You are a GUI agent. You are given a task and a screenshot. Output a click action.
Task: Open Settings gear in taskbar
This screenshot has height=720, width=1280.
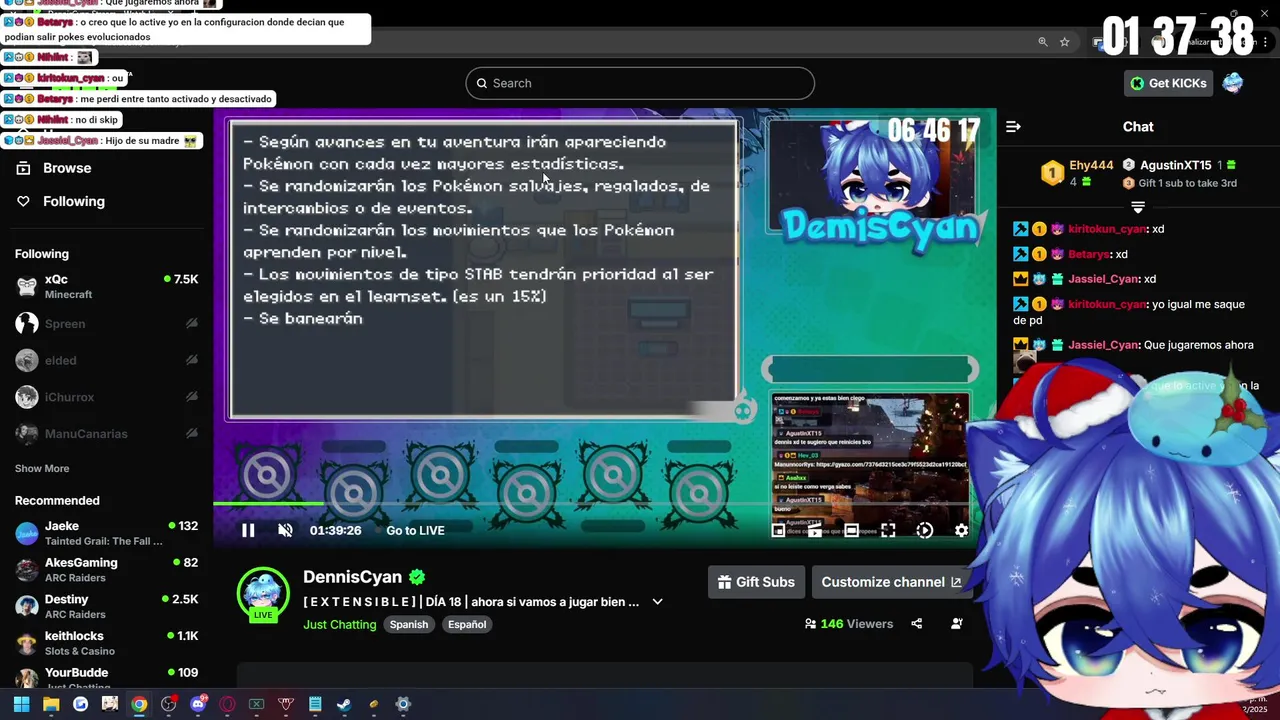coord(403,704)
